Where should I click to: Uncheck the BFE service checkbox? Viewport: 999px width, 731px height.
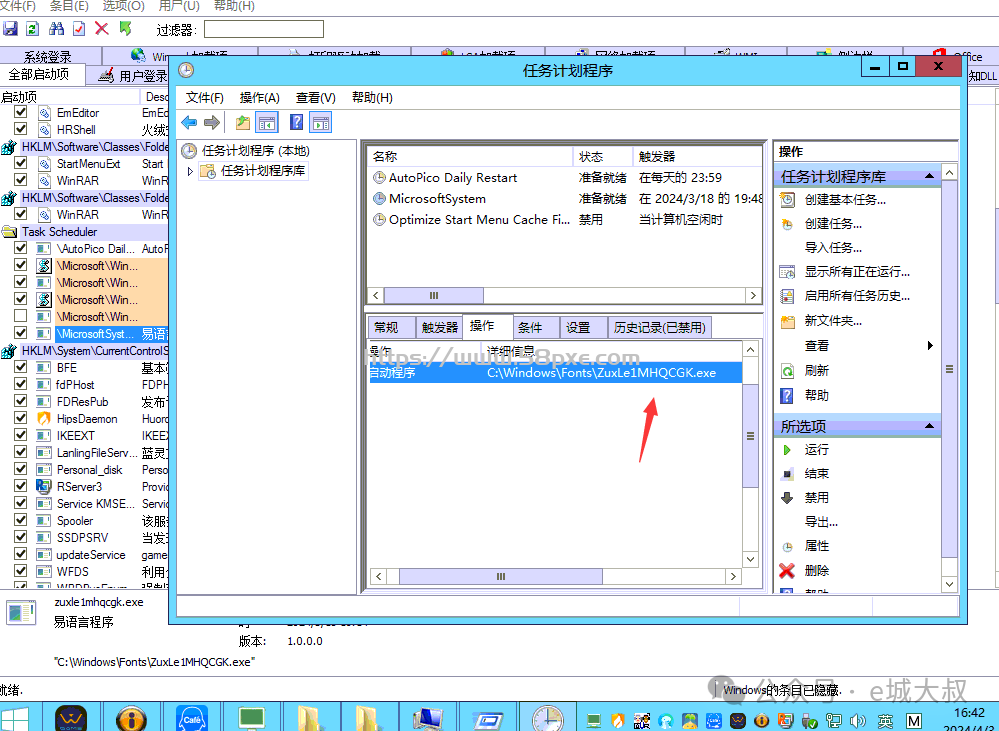20,366
